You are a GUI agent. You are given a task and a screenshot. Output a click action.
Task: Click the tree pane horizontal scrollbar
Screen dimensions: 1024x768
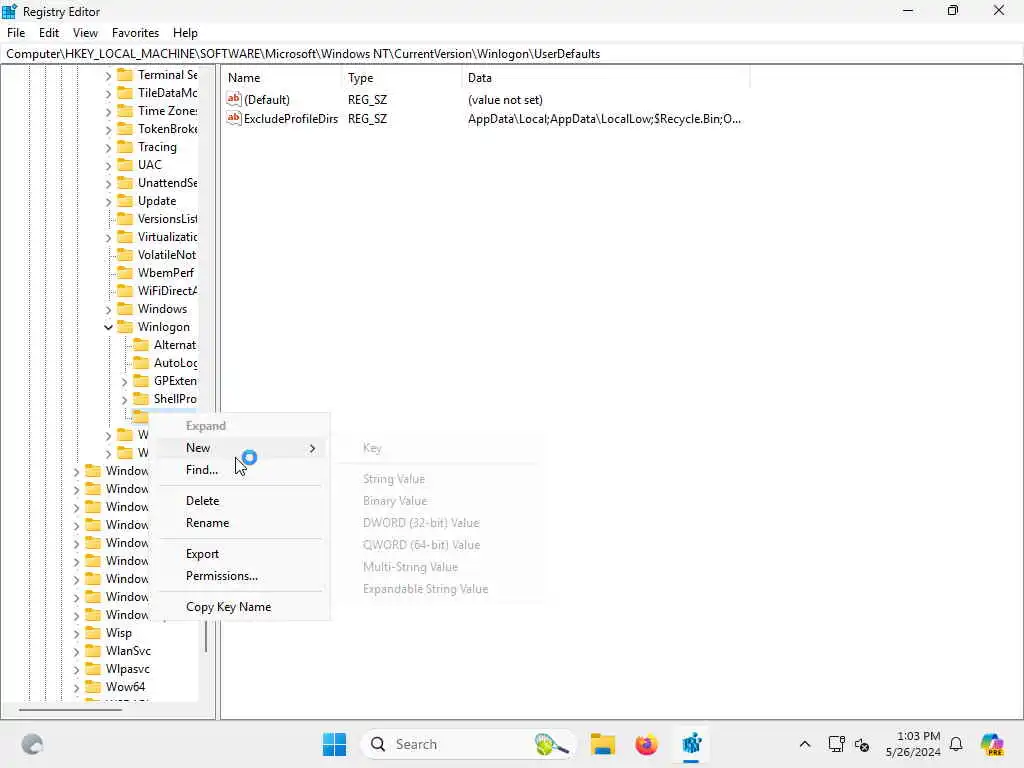click(70, 709)
